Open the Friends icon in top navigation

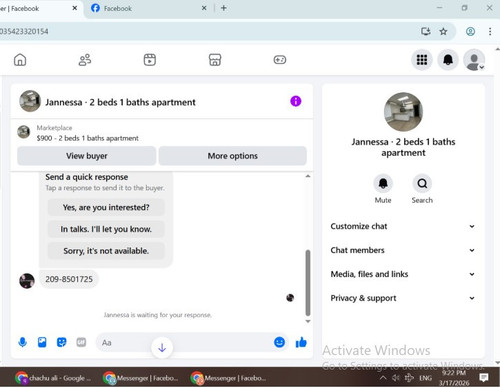85,60
